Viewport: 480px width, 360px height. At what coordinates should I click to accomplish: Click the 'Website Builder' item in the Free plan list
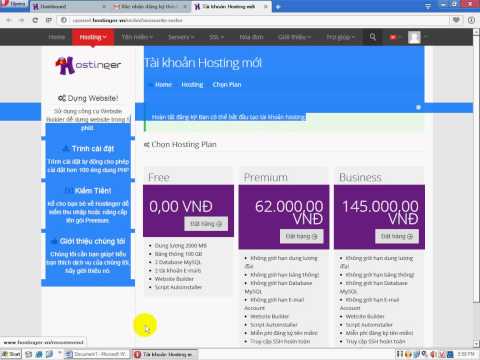coord(174,279)
